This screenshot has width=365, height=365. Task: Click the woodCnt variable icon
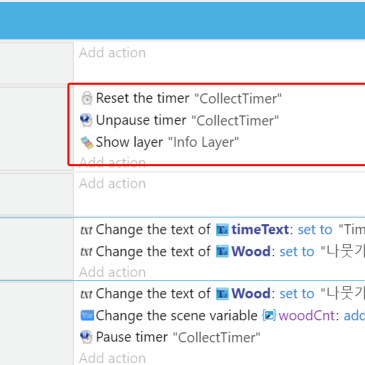269,315
